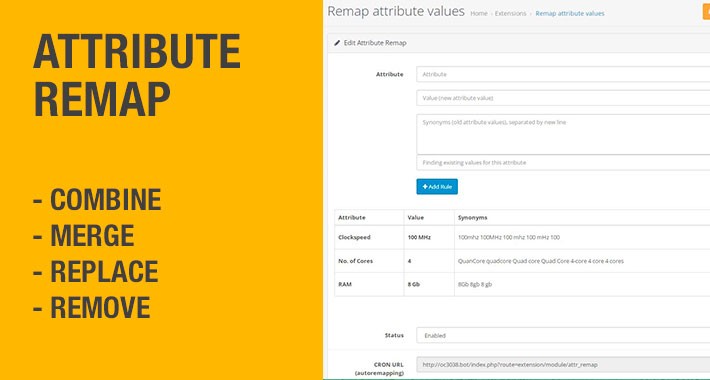Click the QuanCore quadcore synonyms cell
710x380 pixels.
(582, 261)
